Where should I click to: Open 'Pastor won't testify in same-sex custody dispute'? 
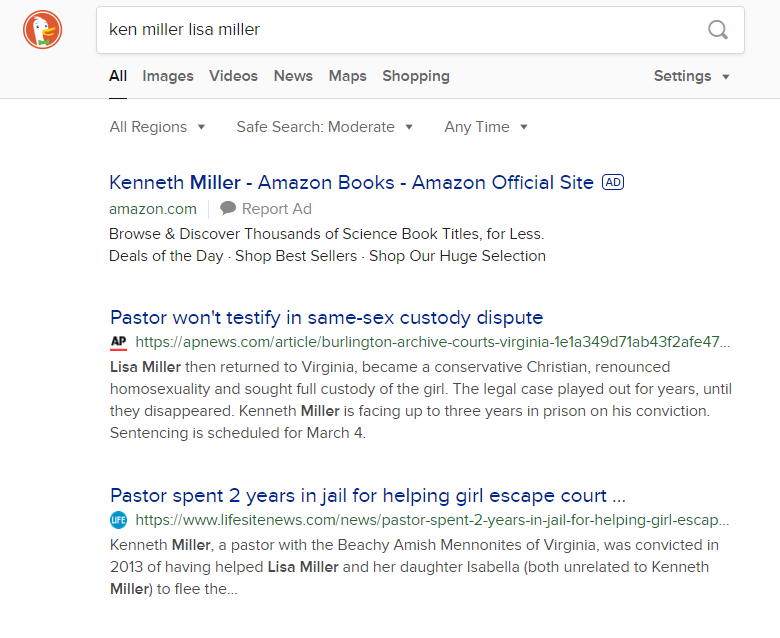[x=326, y=317]
